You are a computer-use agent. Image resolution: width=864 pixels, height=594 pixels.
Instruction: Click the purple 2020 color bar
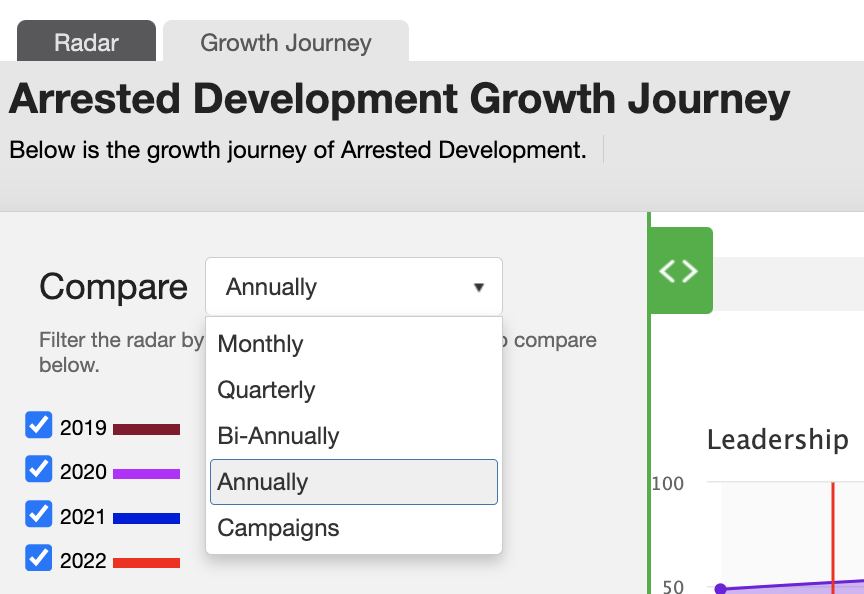point(147,474)
